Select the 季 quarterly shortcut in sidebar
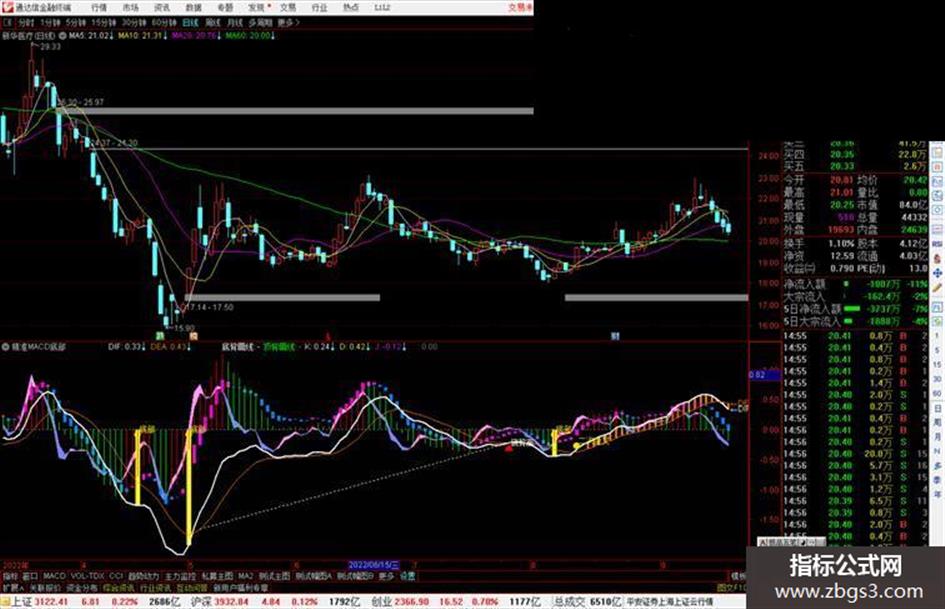The height and width of the screenshot is (609, 945). click(937, 480)
